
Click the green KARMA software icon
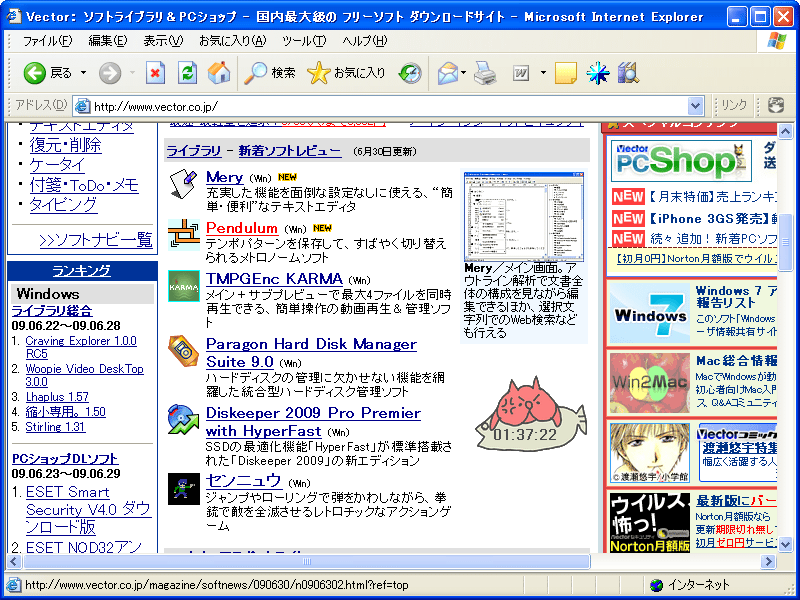pyautogui.click(x=184, y=286)
